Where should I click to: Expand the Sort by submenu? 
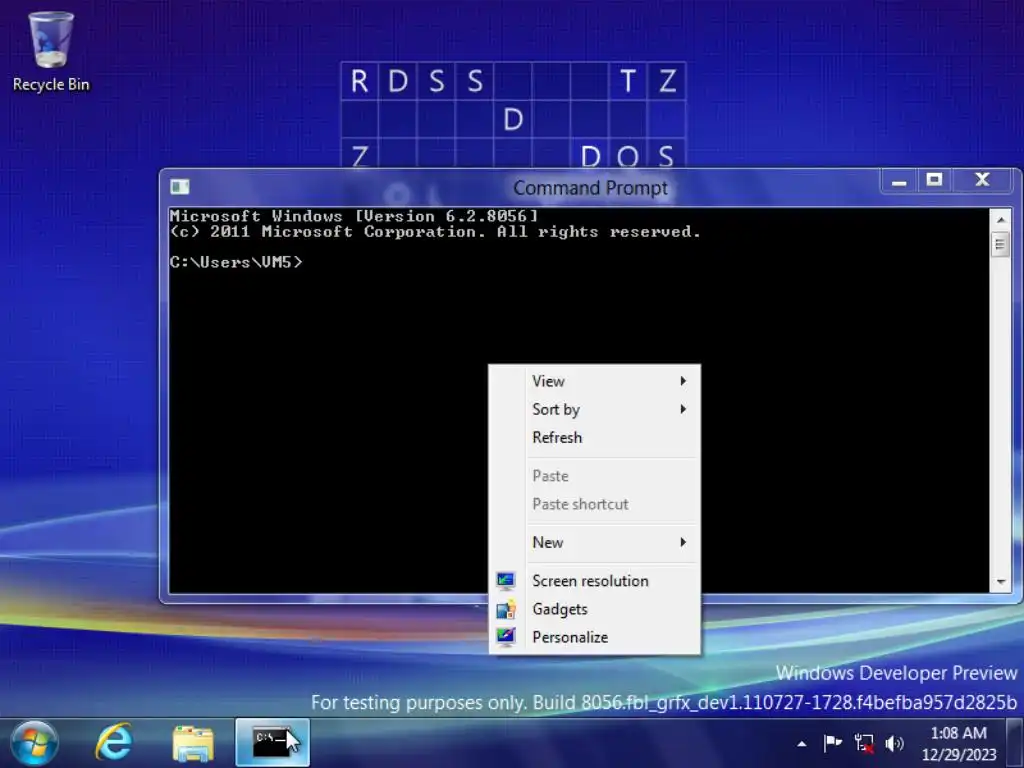[594, 409]
